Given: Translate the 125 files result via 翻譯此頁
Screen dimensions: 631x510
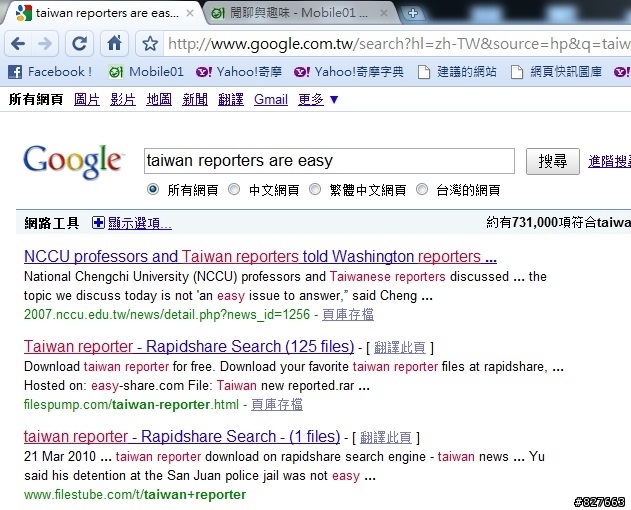Looking at the screenshot, I should (x=400, y=347).
